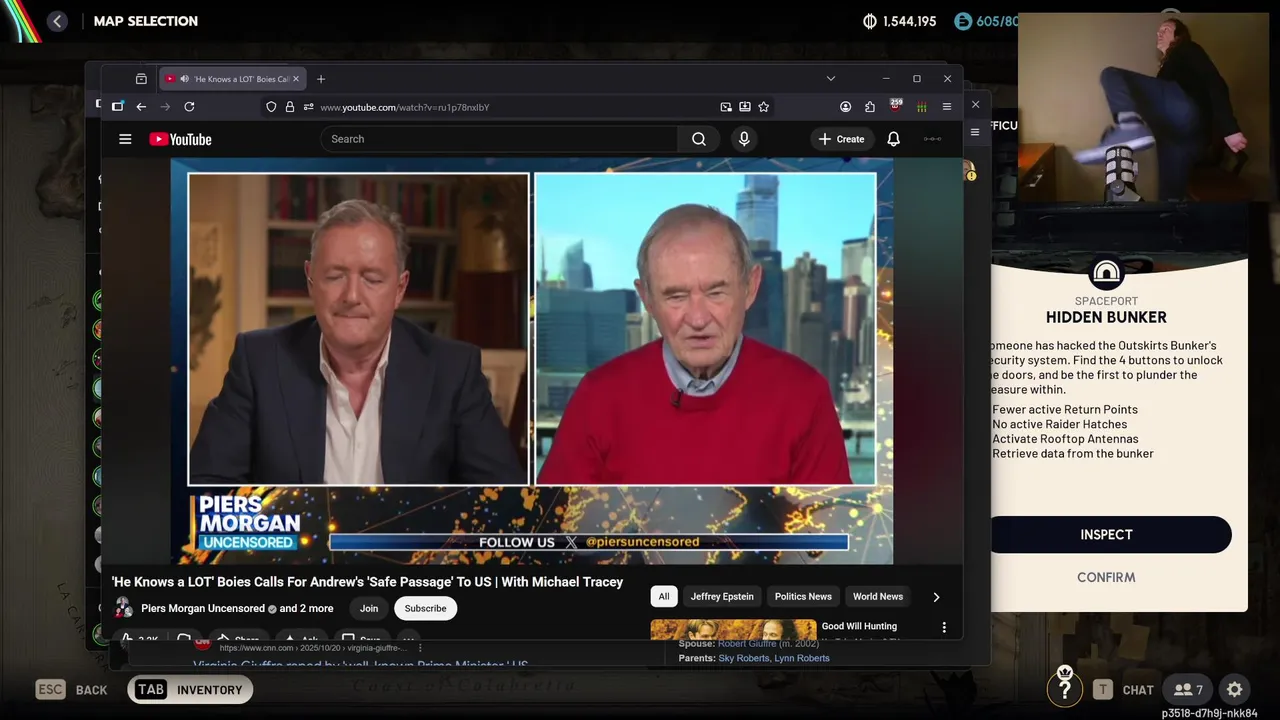This screenshot has width=1280, height=720.
Task: Open the YouTube Create menu
Action: [x=841, y=139]
